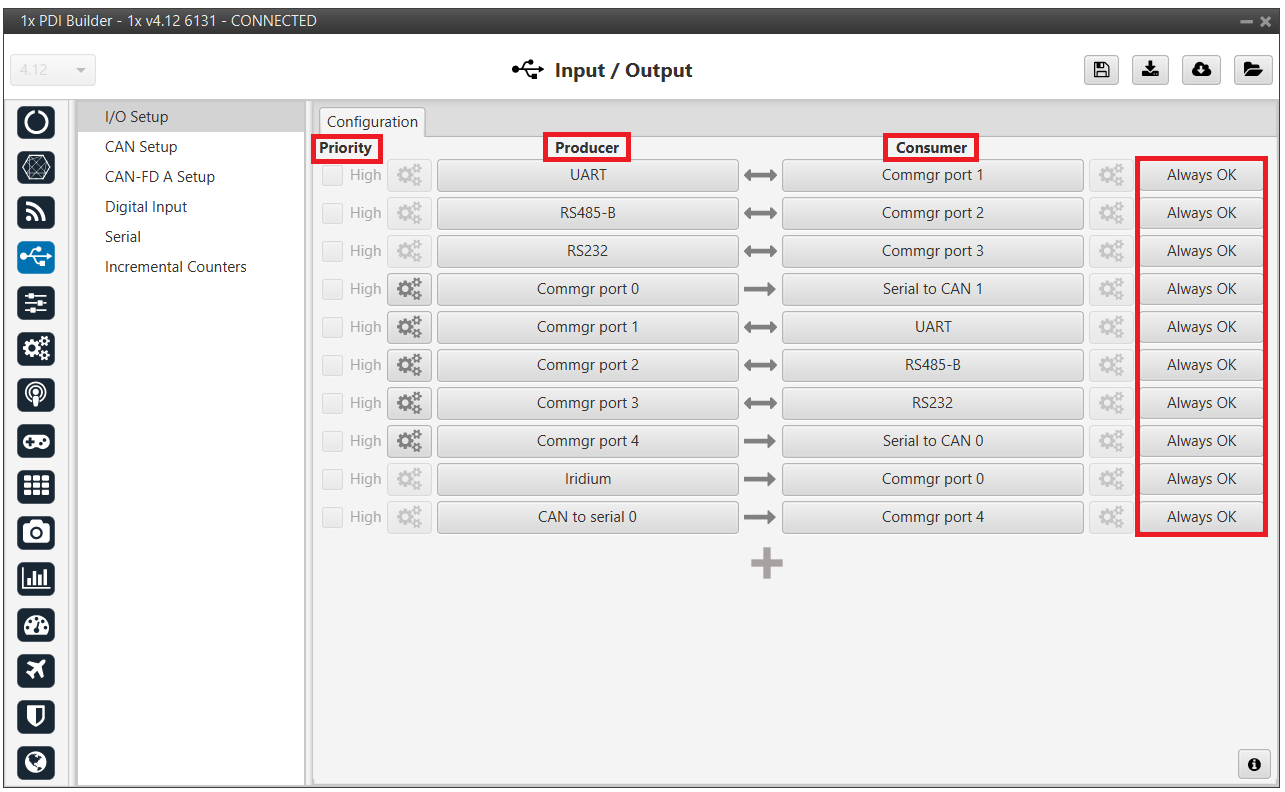Screen dimensions: 1285x792
Task: Add a new row with the plus sign
Action: (766, 564)
